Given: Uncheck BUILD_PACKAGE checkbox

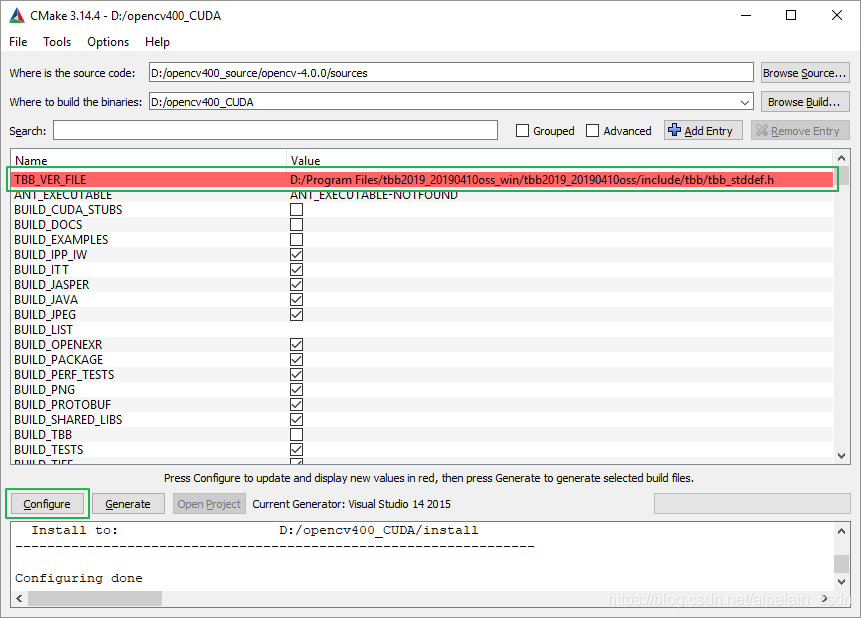Looking at the screenshot, I should coord(297,359).
